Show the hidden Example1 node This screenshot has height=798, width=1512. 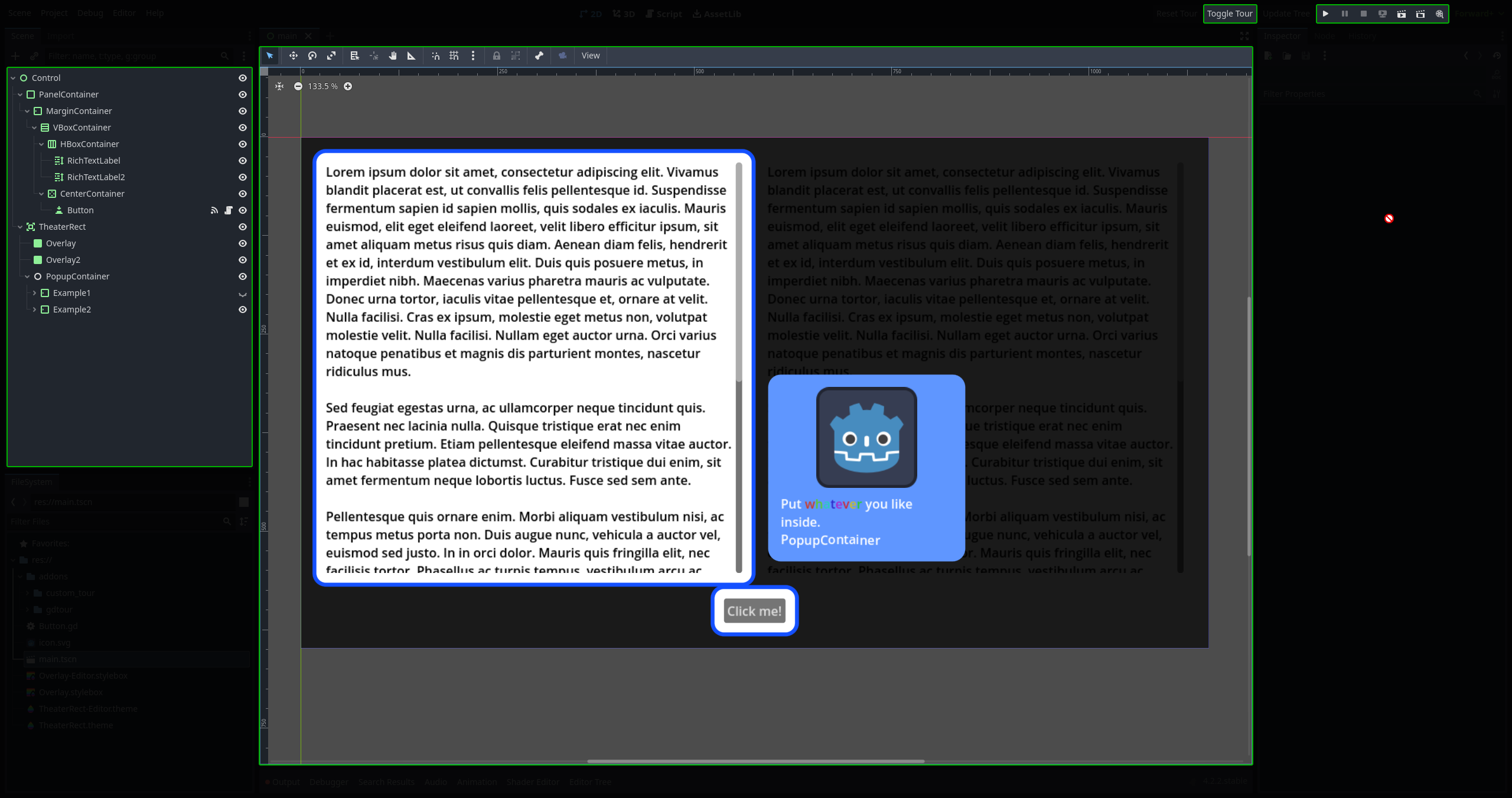click(242, 294)
